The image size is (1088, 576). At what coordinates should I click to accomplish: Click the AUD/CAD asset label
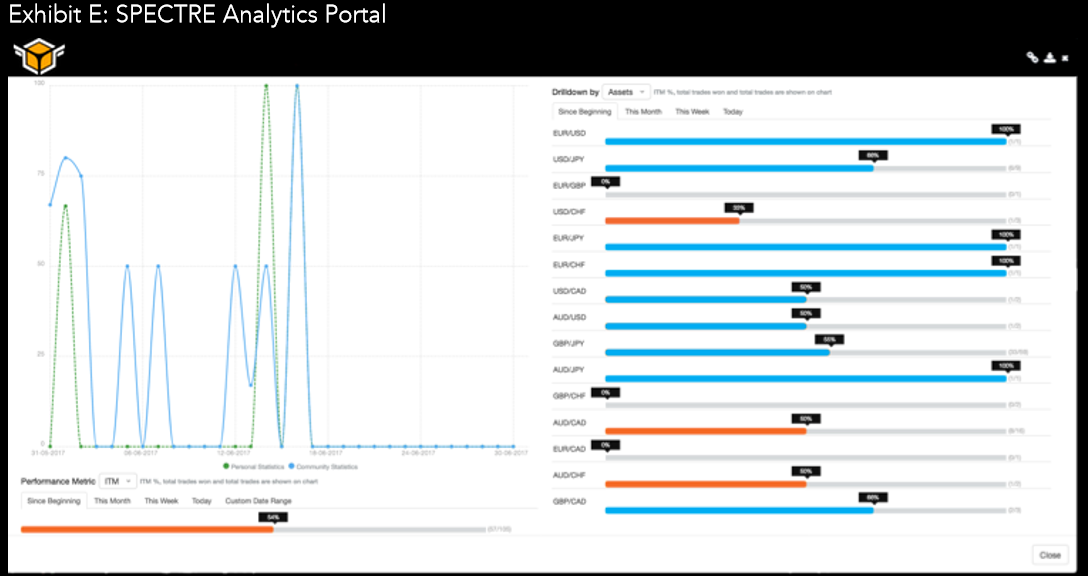coord(569,423)
